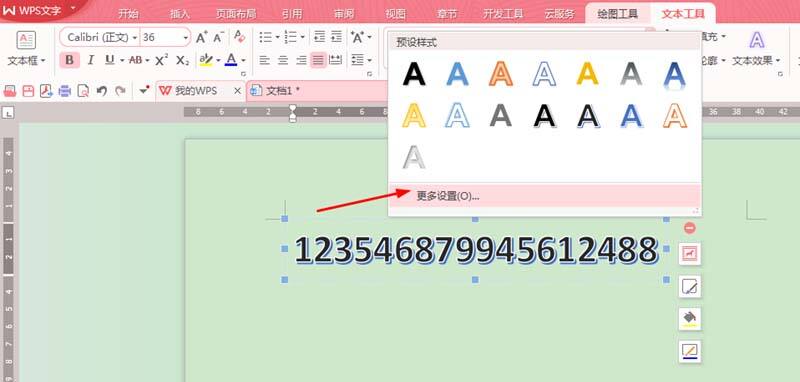Click the 文本框 text box icon
Viewport: 800px width, 382px height.
pyautogui.click(x=26, y=40)
